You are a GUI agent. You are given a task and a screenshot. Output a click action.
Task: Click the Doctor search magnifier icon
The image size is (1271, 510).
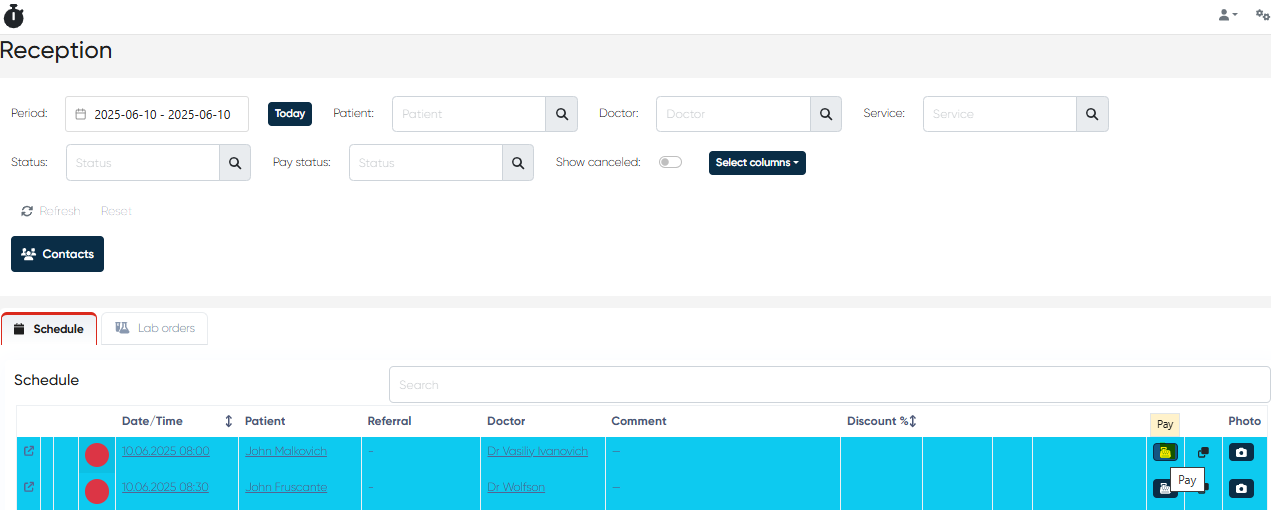pos(825,114)
